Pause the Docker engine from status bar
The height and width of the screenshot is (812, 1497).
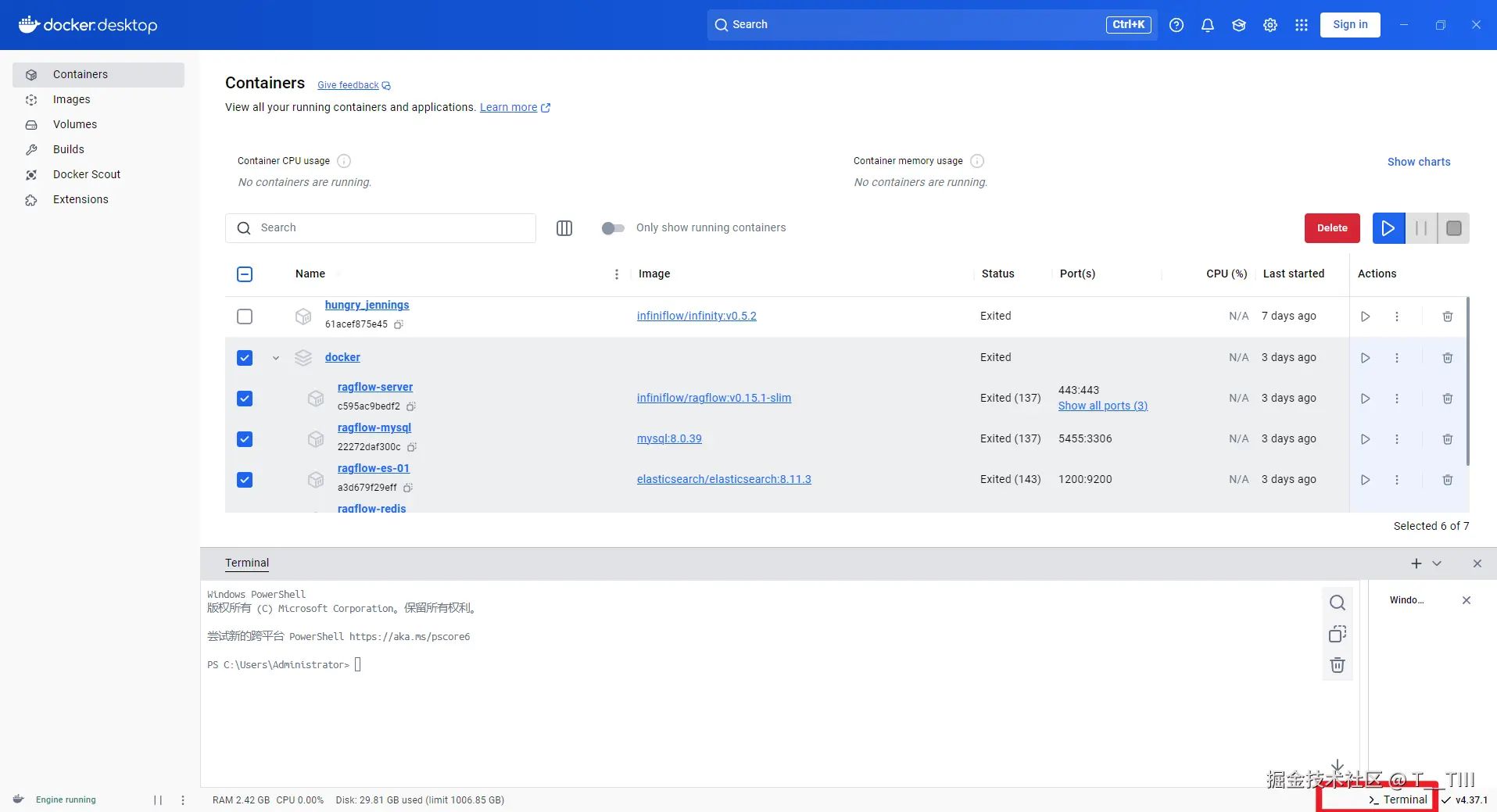click(158, 800)
